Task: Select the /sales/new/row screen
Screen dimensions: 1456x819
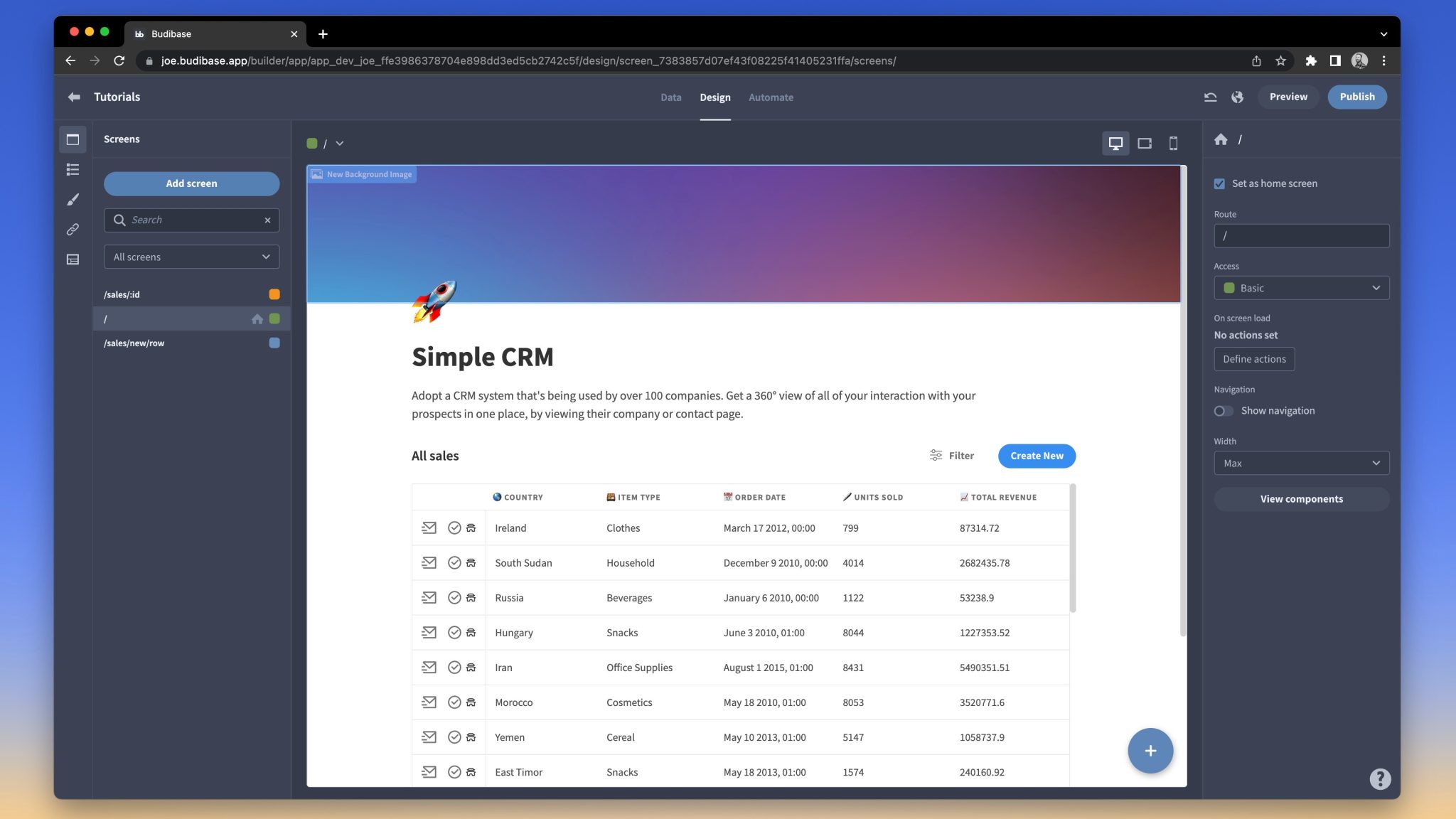Action: (191, 343)
